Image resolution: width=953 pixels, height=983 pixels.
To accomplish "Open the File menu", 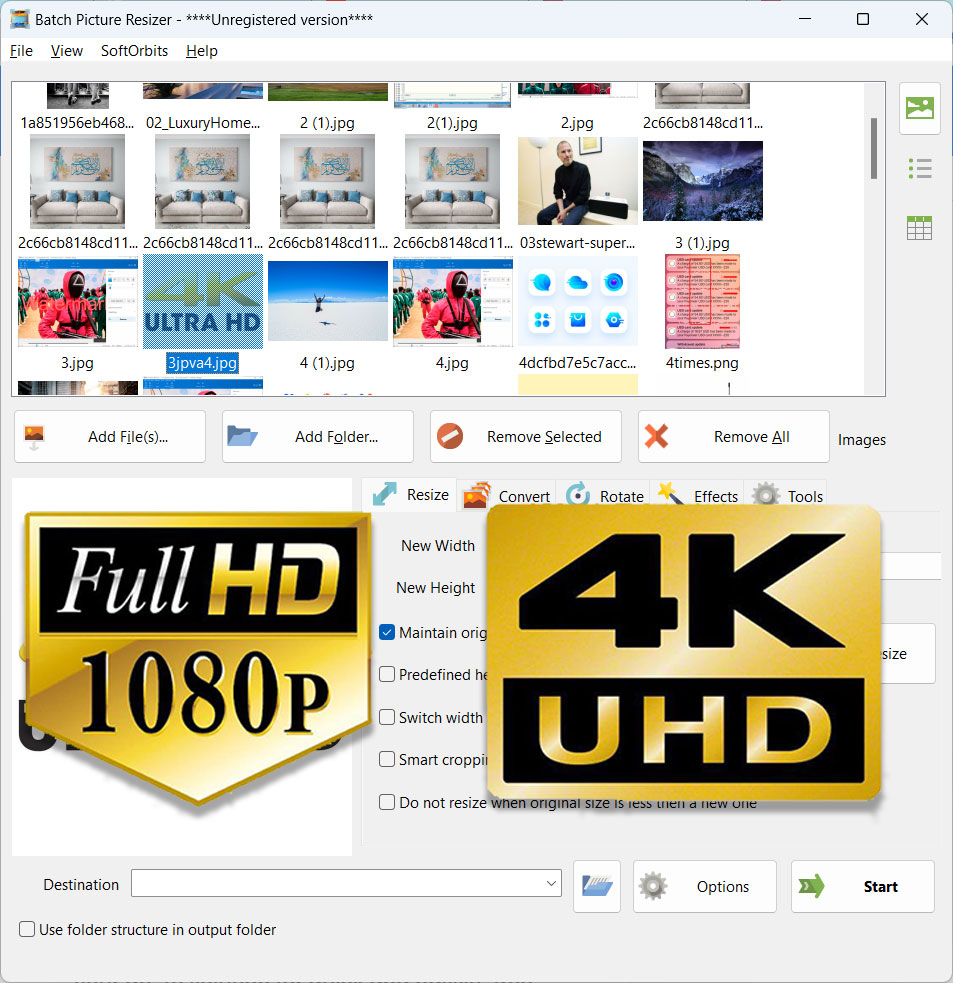I will click(x=21, y=51).
